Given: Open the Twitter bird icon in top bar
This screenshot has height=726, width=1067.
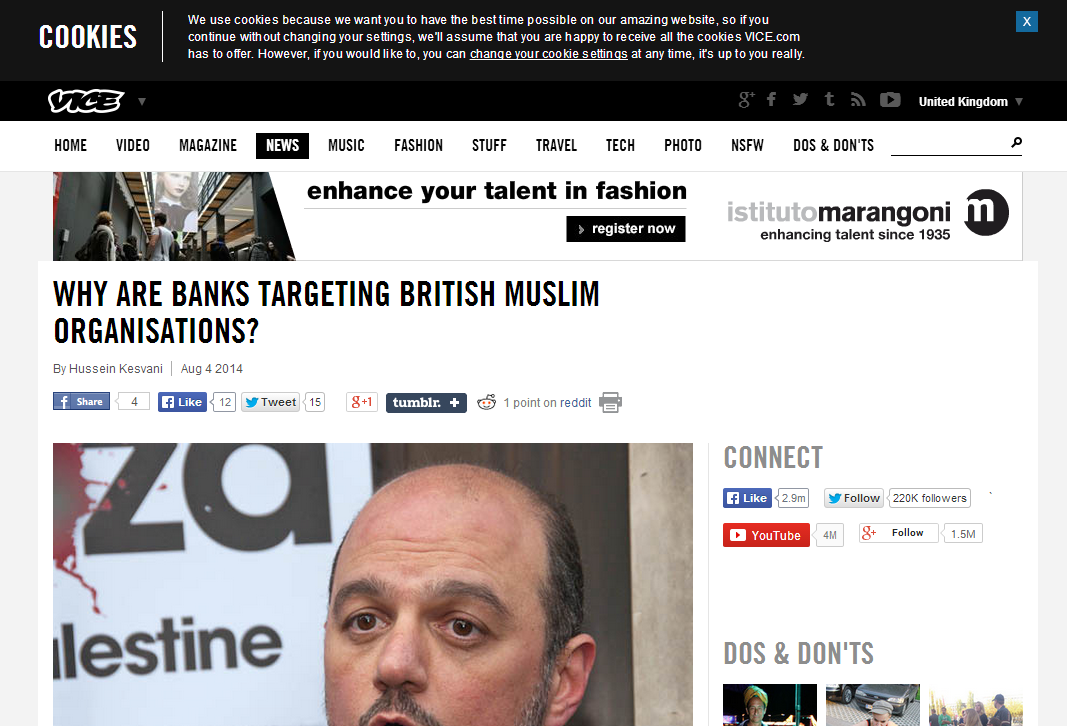Looking at the screenshot, I should pos(800,100).
